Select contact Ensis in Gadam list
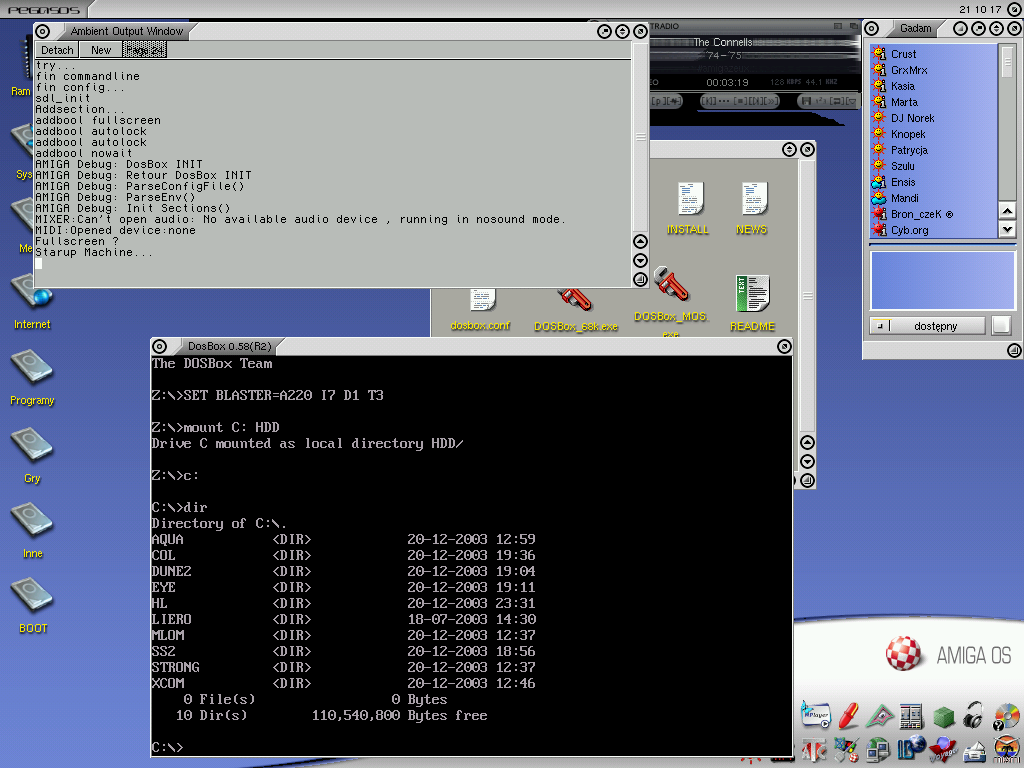The width and height of the screenshot is (1024, 768). (934, 182)
